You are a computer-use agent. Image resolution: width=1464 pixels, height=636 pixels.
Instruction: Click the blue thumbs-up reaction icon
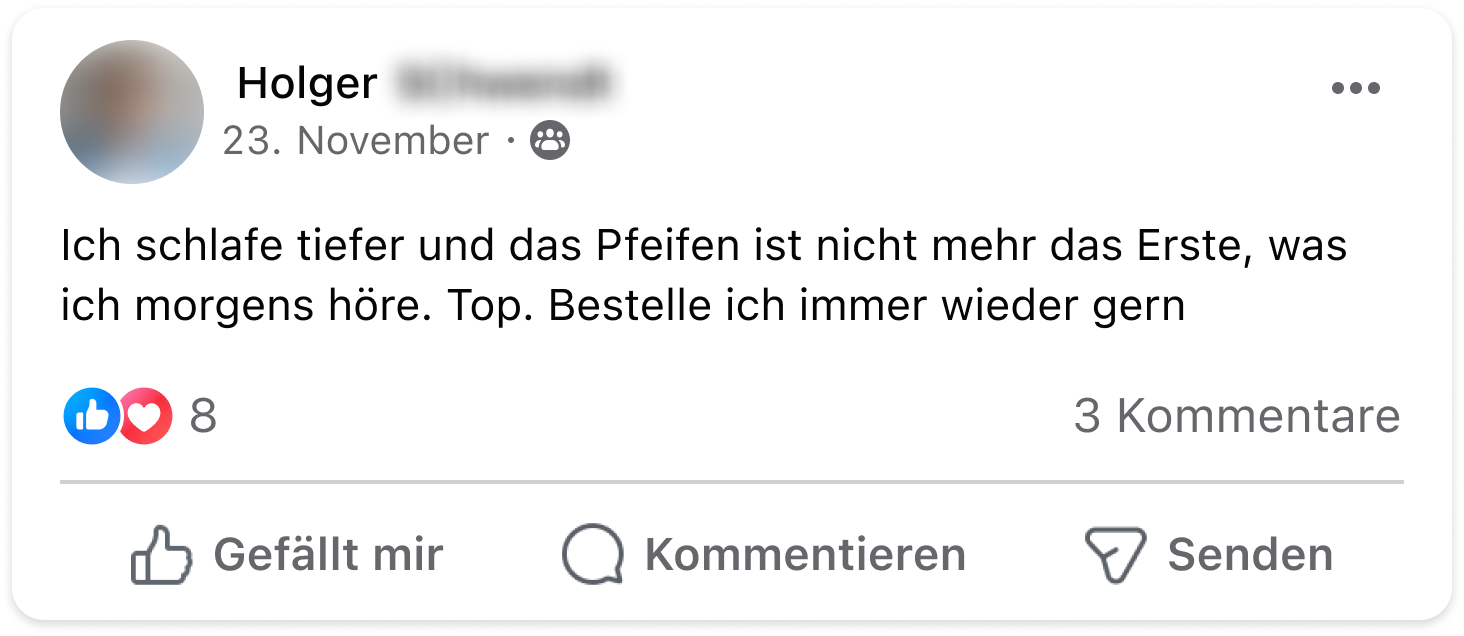click(90, 416)
